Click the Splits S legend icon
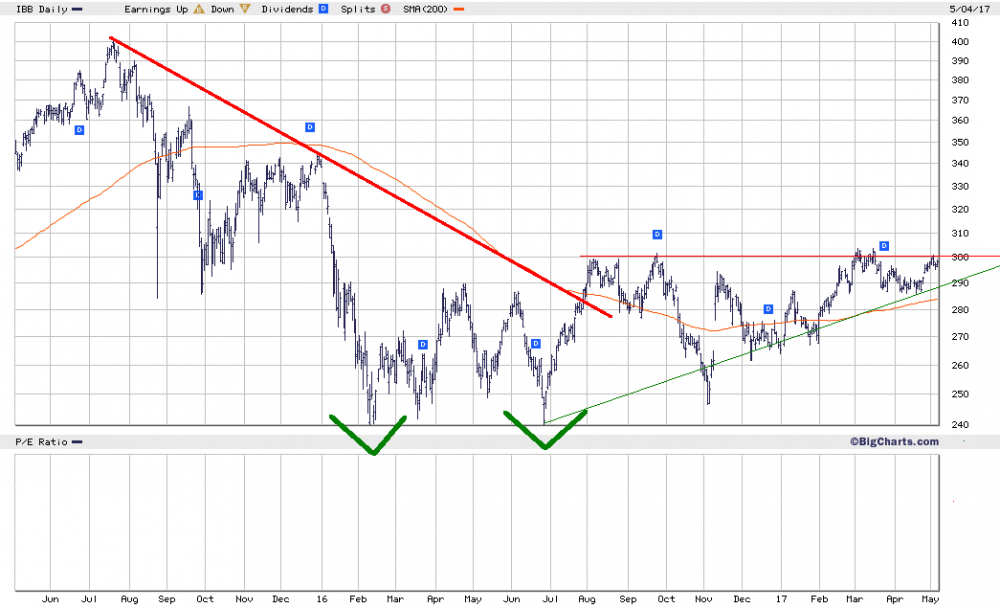The image size is (1000, 608). (385, 9)
